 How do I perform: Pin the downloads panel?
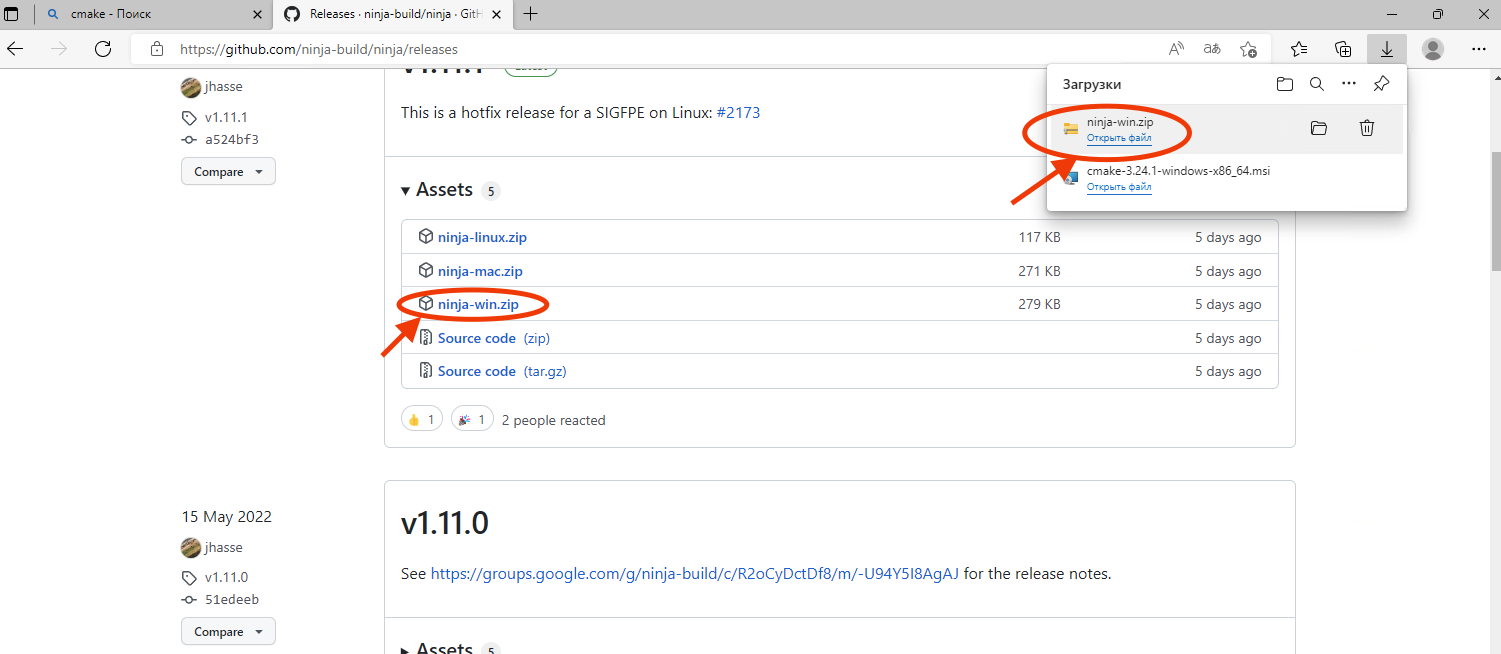1381,84
